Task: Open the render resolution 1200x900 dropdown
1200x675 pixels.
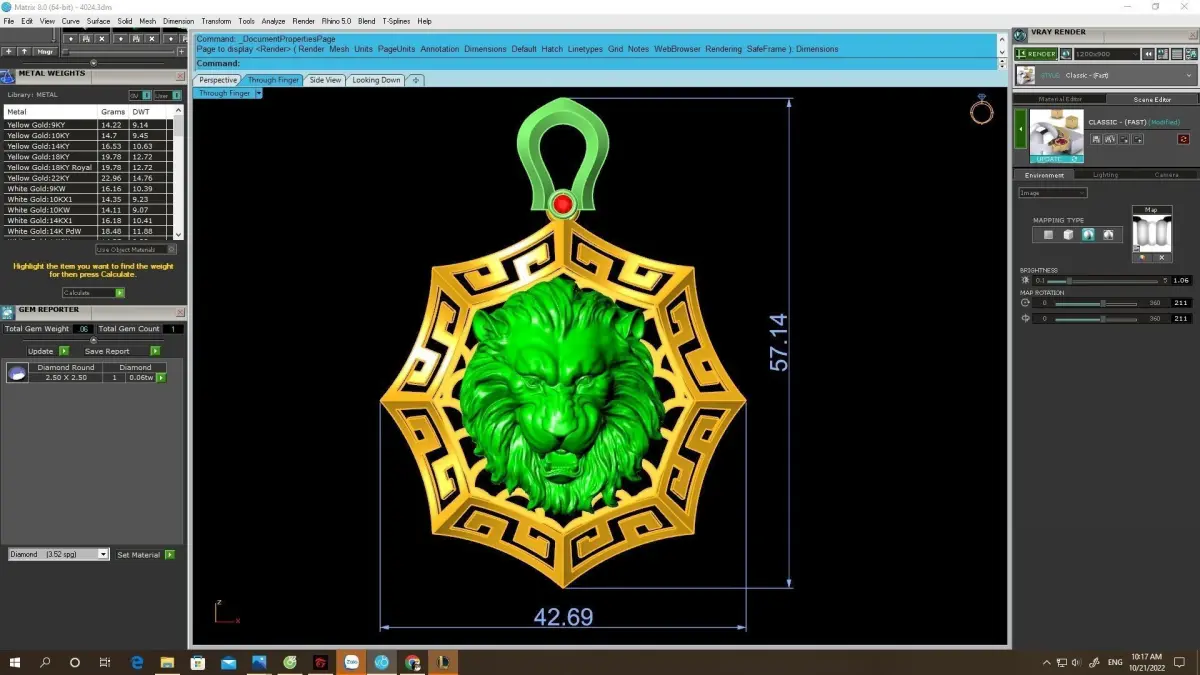Action: (1106, 54)
